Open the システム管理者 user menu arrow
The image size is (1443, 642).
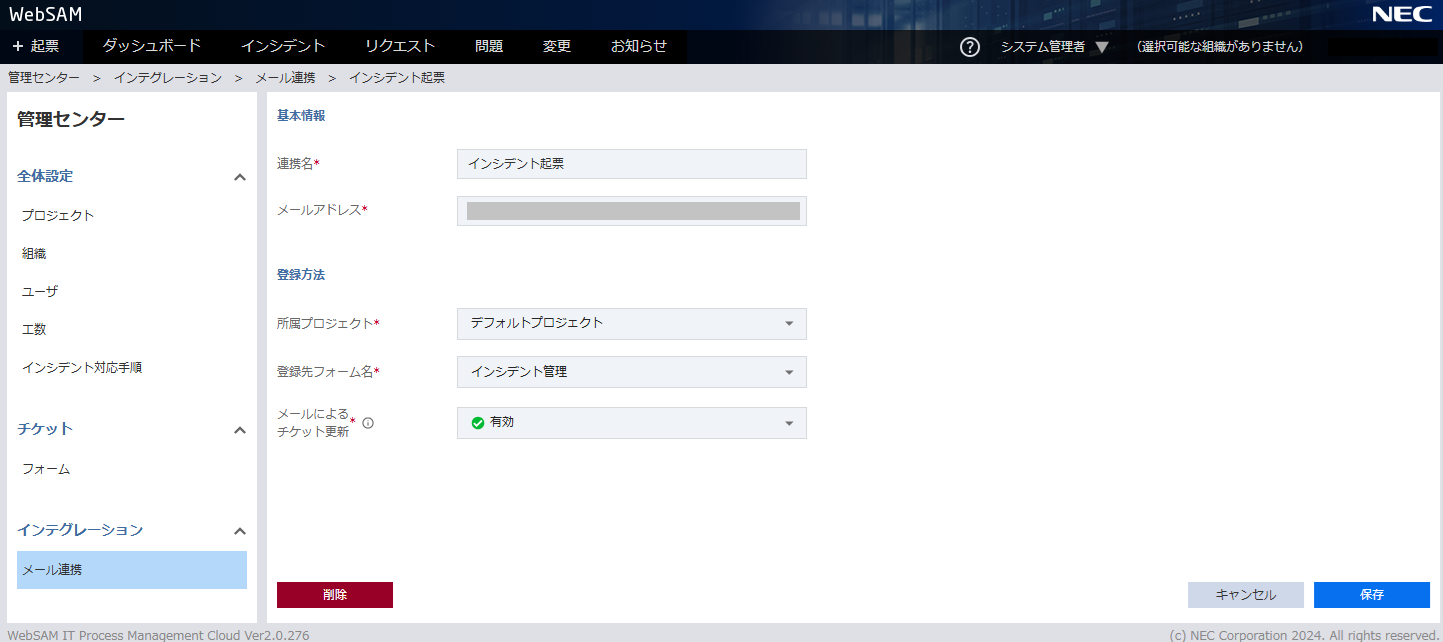1101,47
